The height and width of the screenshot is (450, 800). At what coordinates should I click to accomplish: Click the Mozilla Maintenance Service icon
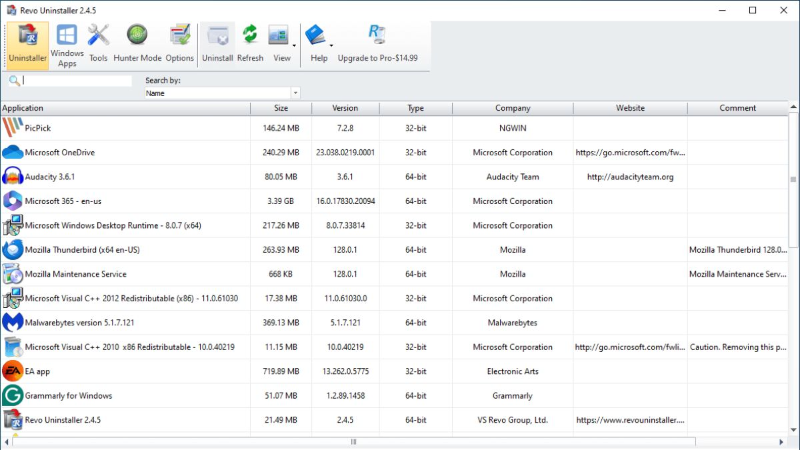point(12,274)
